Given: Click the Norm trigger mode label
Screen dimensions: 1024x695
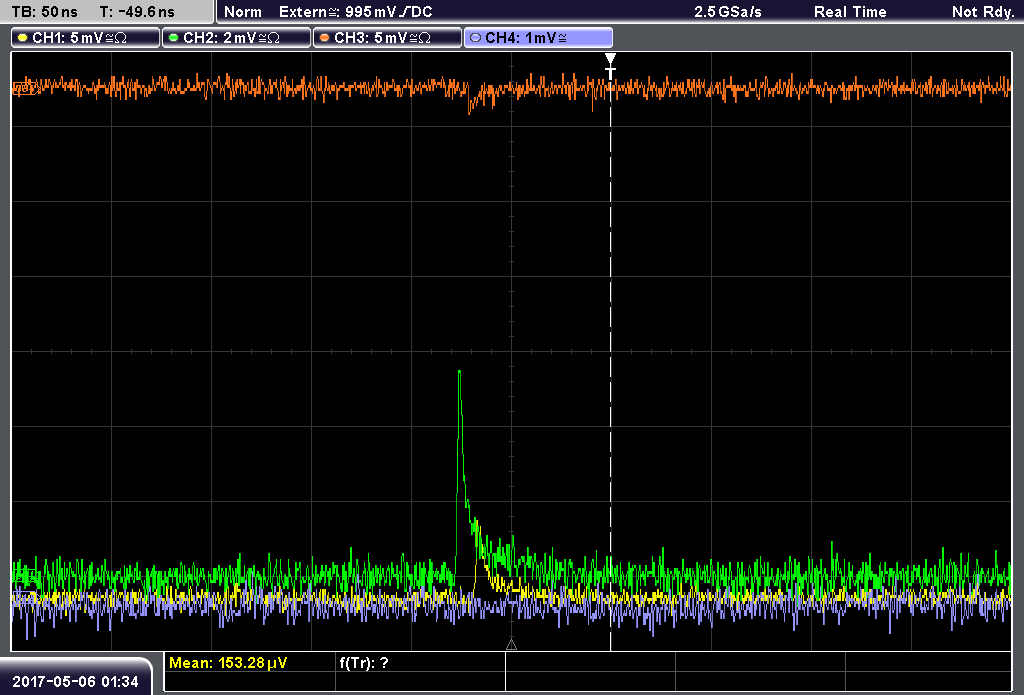Looking at the screenshot, I should (243, 12).
